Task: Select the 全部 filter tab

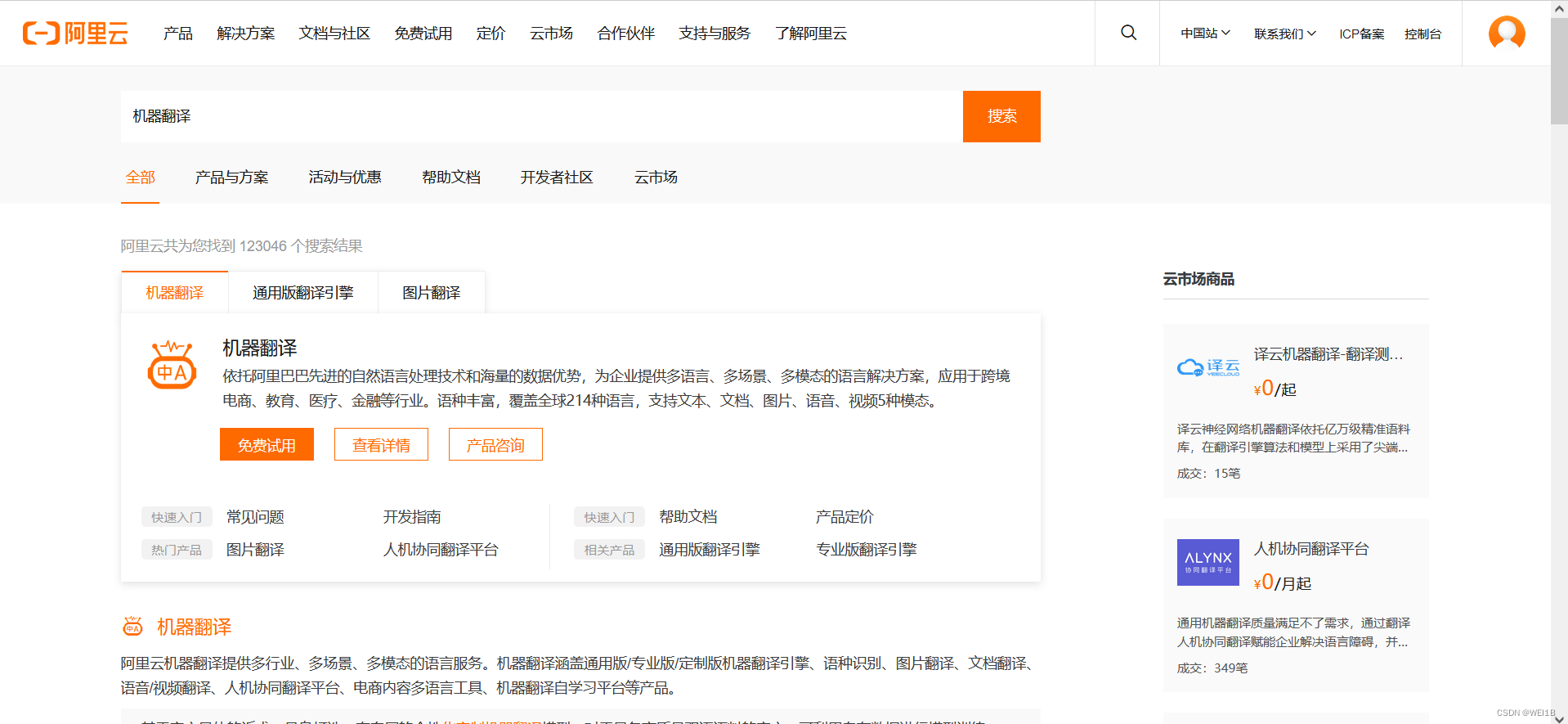Action: pyautogui.click(x=141, y=177)
